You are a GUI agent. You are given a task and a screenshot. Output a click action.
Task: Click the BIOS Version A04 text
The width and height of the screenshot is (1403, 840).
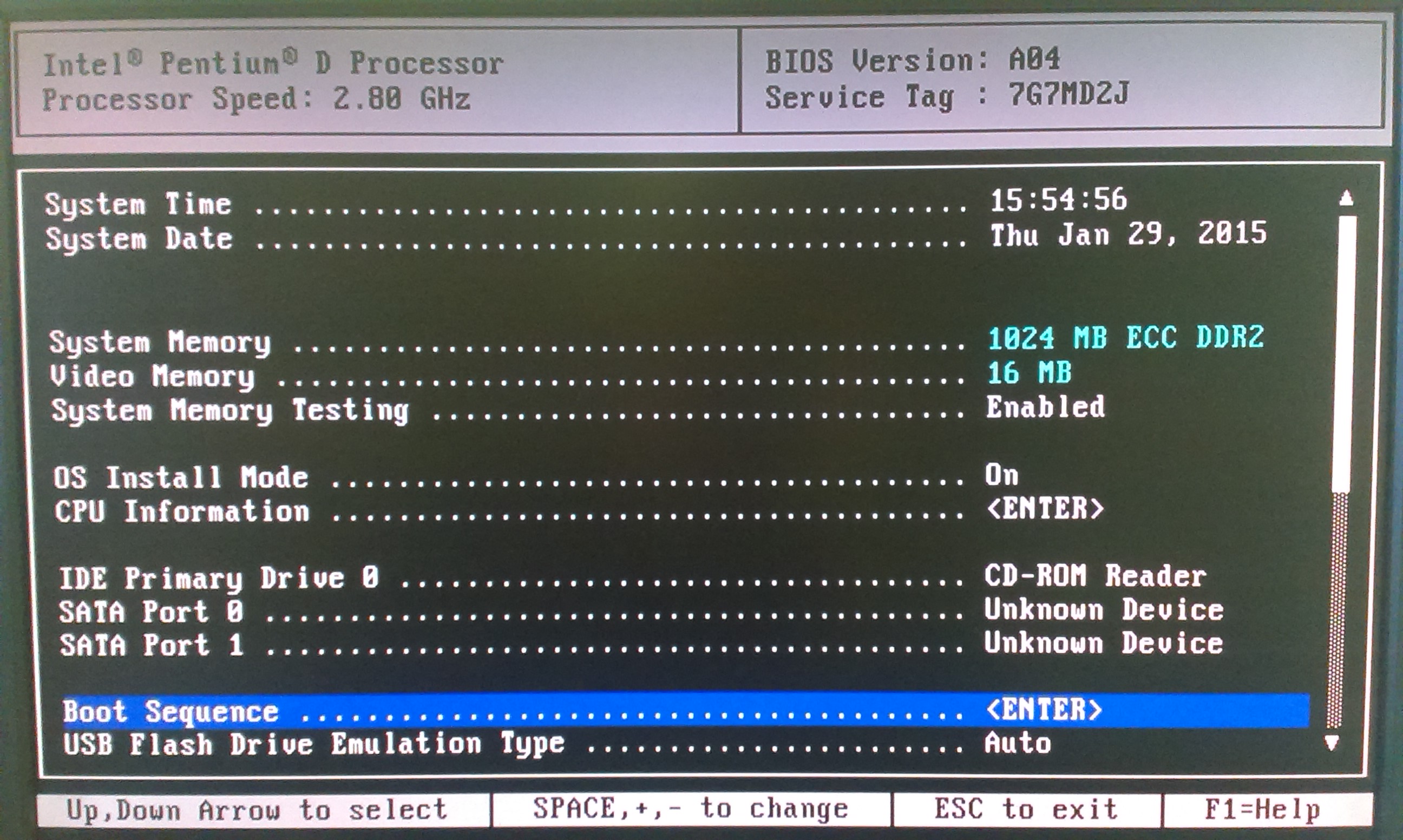(x=912, y=60)
